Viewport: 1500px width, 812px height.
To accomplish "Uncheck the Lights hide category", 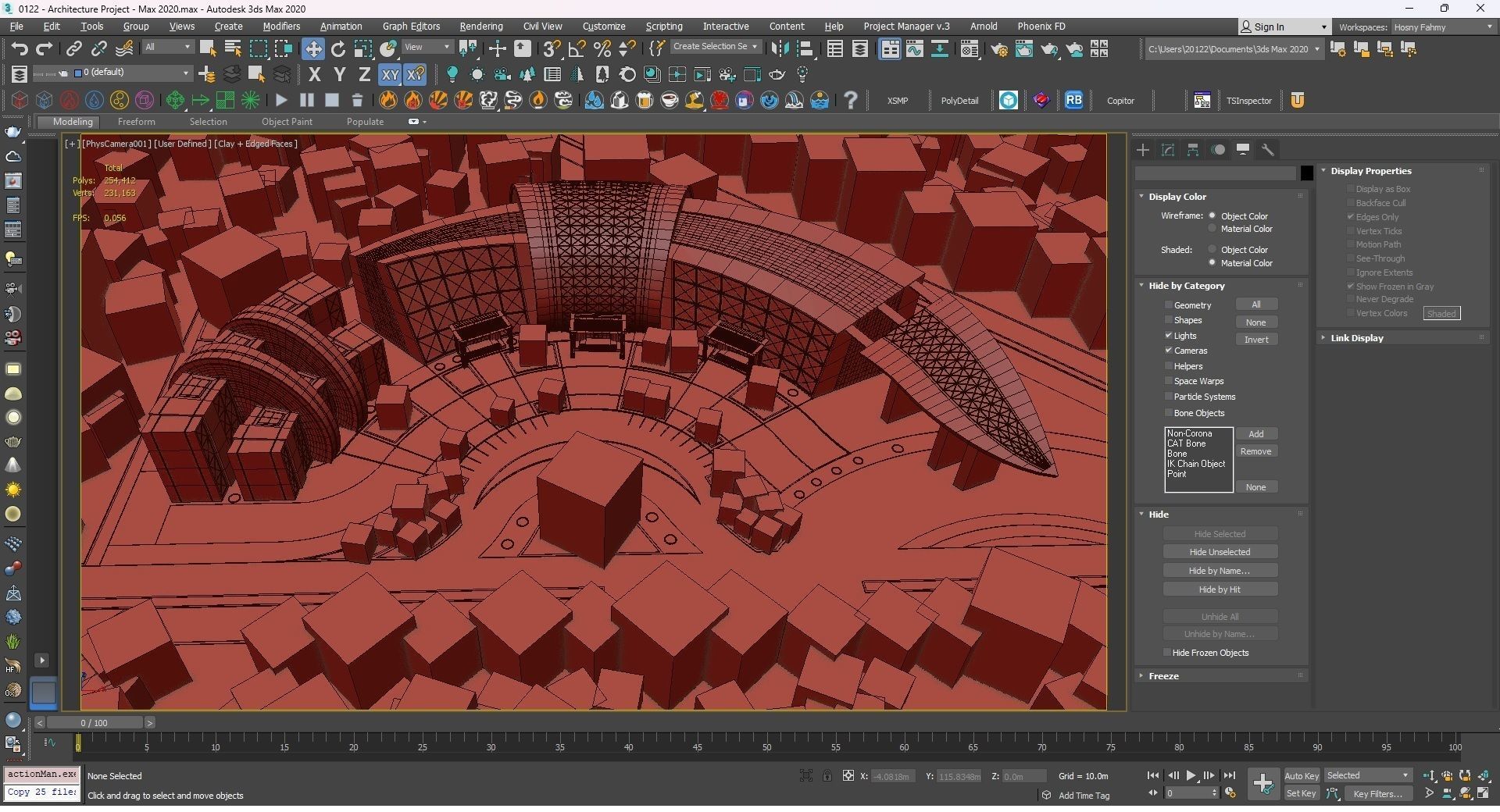I will pyautogui.click(x=1169, y=336).
